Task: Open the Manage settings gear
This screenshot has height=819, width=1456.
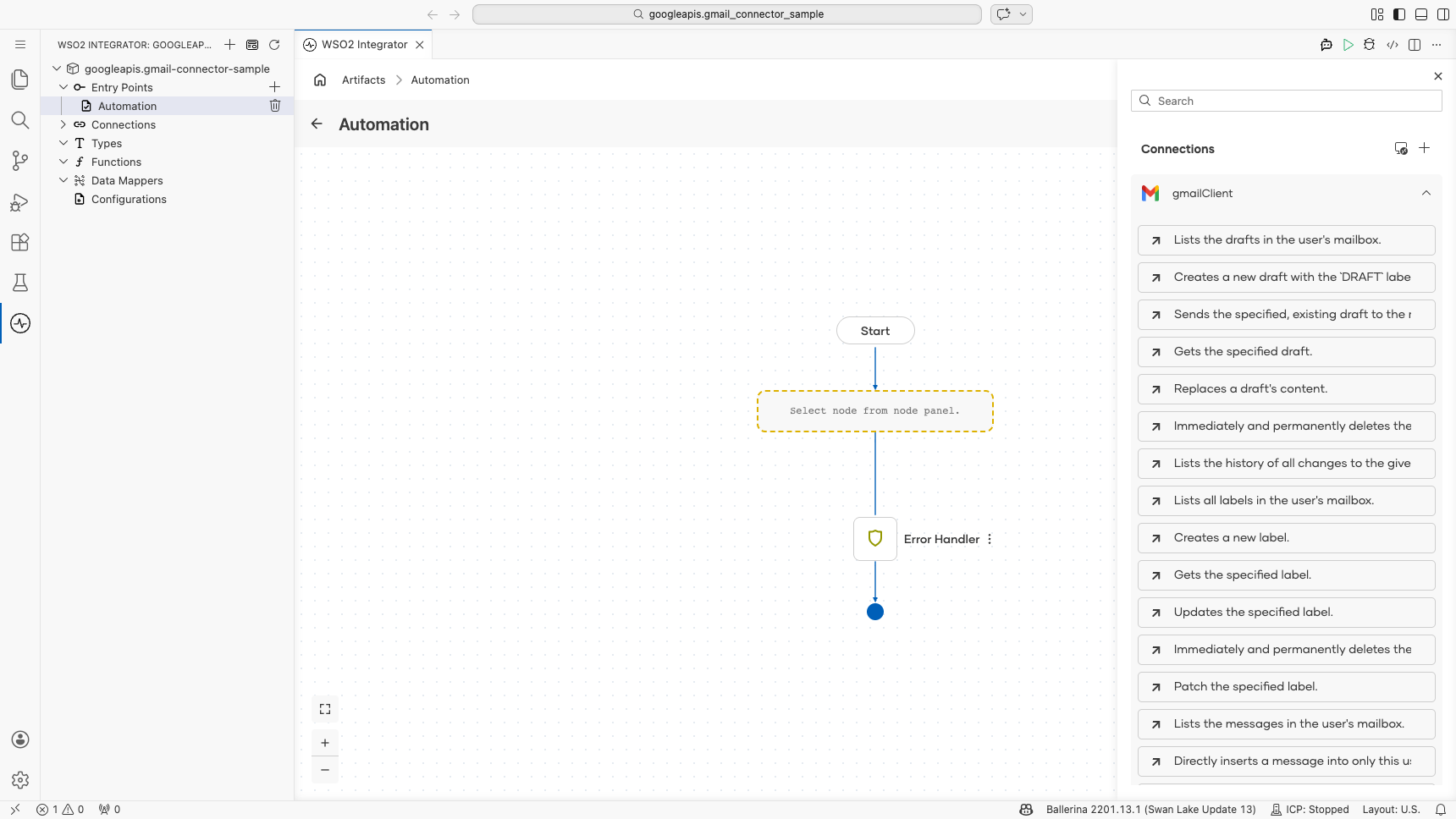Action: pyautogui.click(x=20, y=780)
